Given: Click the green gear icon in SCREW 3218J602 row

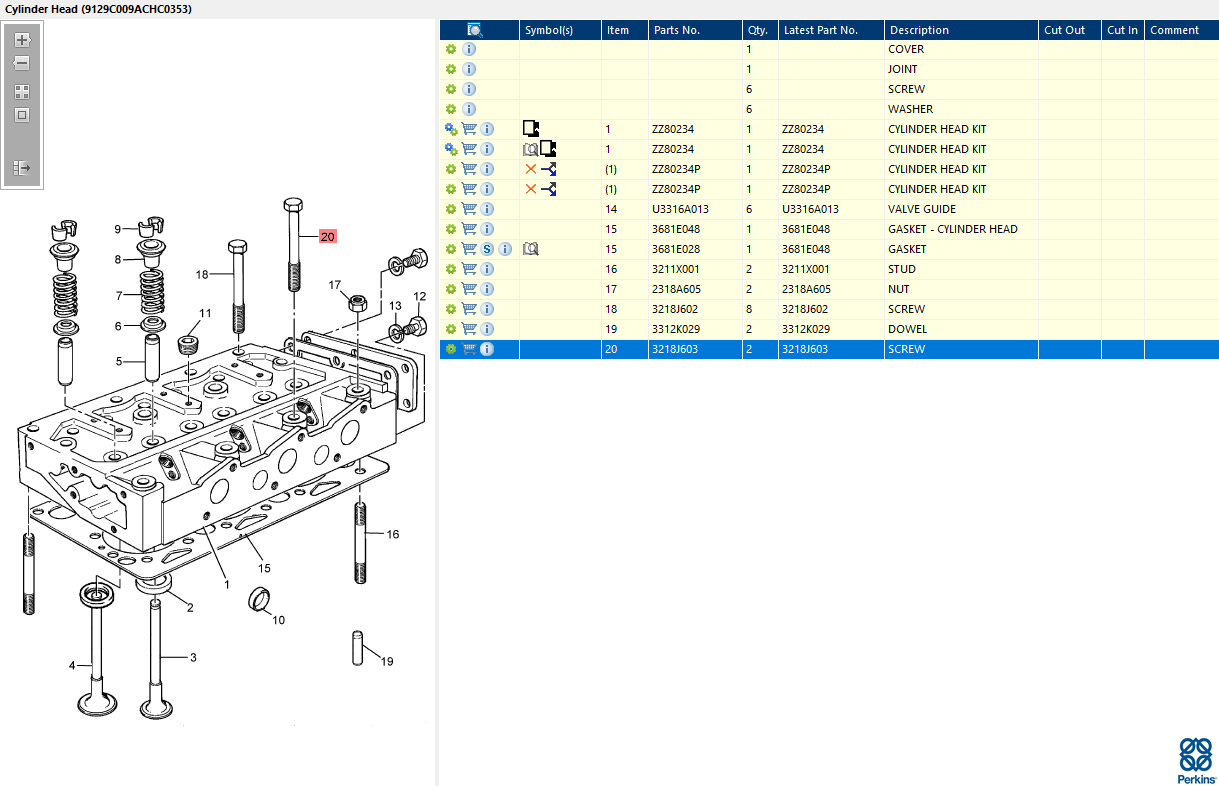Looking at the screenshot, I should click(x=451, y=309).
